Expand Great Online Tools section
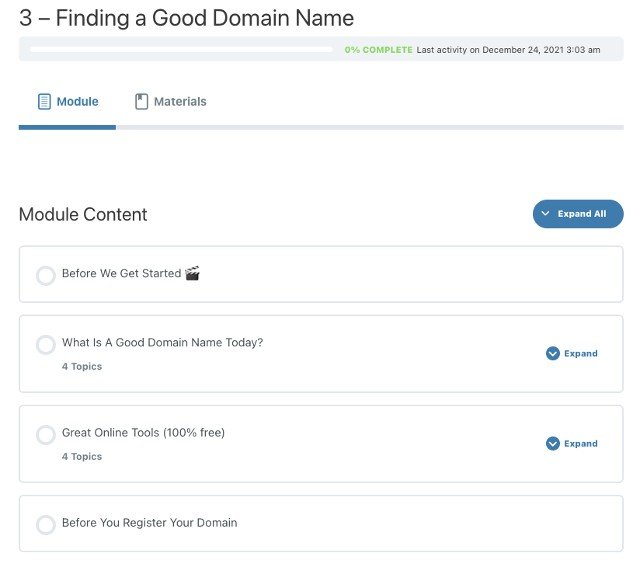The height and width of the screenshot is (562, 640). pos(571,443)
